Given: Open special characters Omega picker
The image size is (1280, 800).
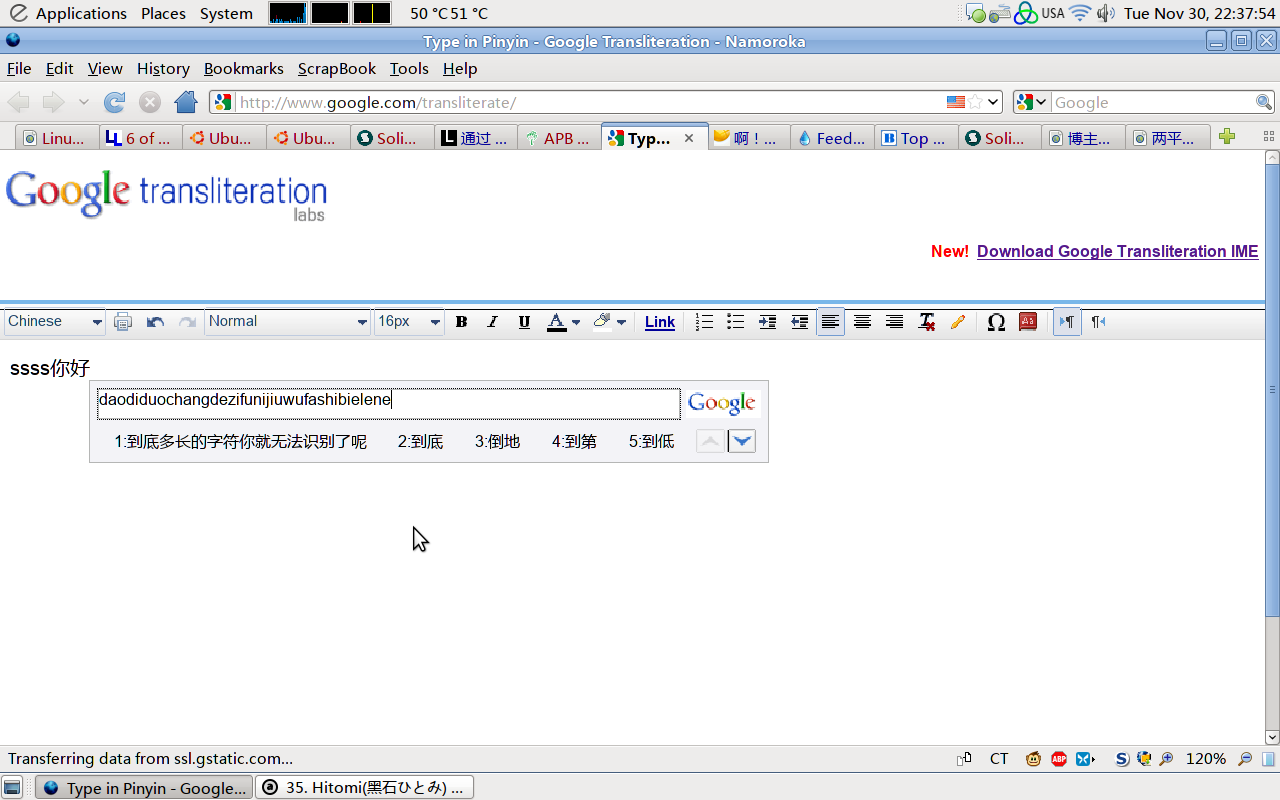Looking at the screenshot, I should pyautogui.click(x=996, y=322).
